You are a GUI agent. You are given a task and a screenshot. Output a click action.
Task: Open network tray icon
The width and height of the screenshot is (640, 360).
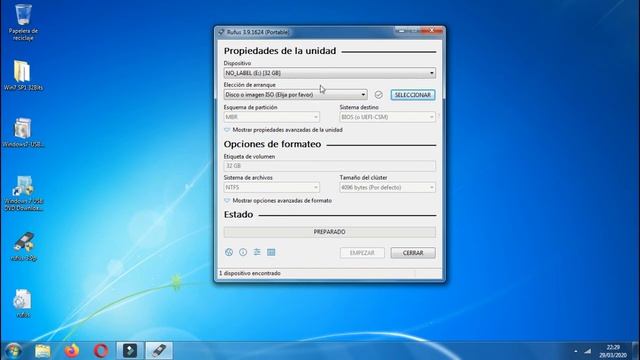tap(588, 351)
